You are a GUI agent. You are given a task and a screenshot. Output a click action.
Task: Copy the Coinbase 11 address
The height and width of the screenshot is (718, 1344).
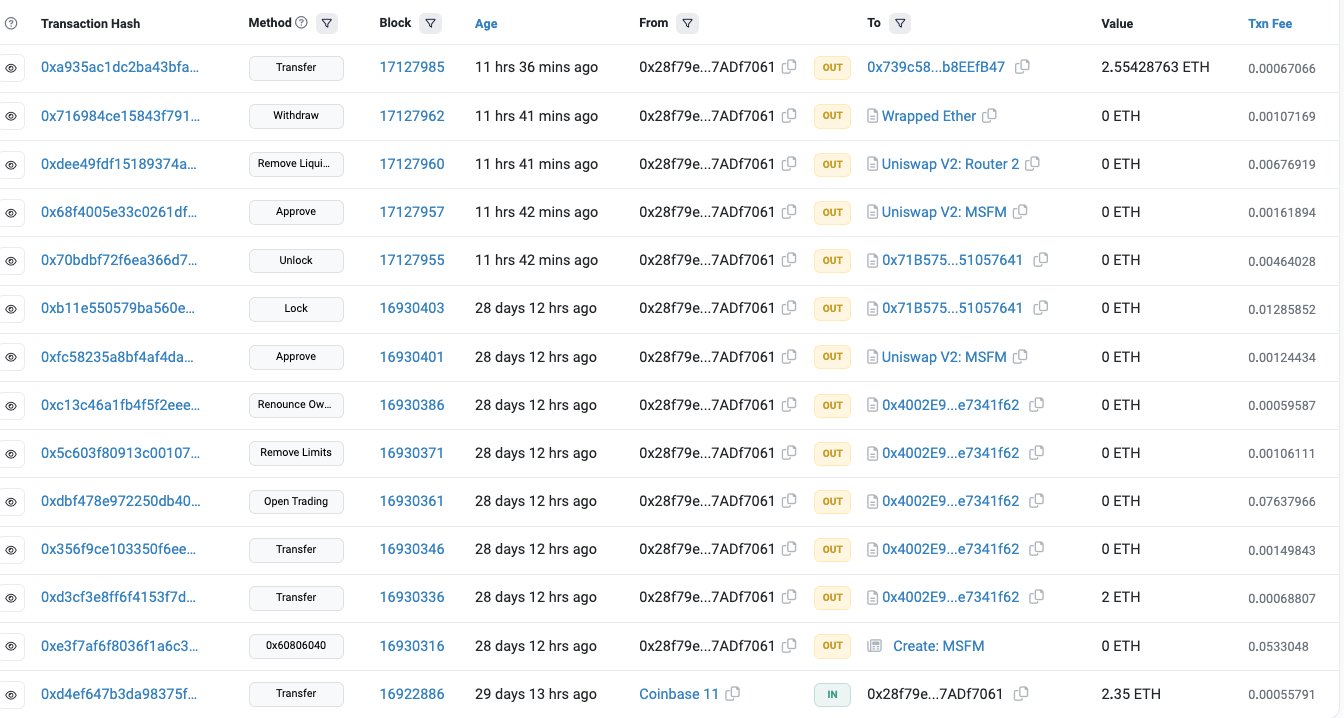(733, 694)
